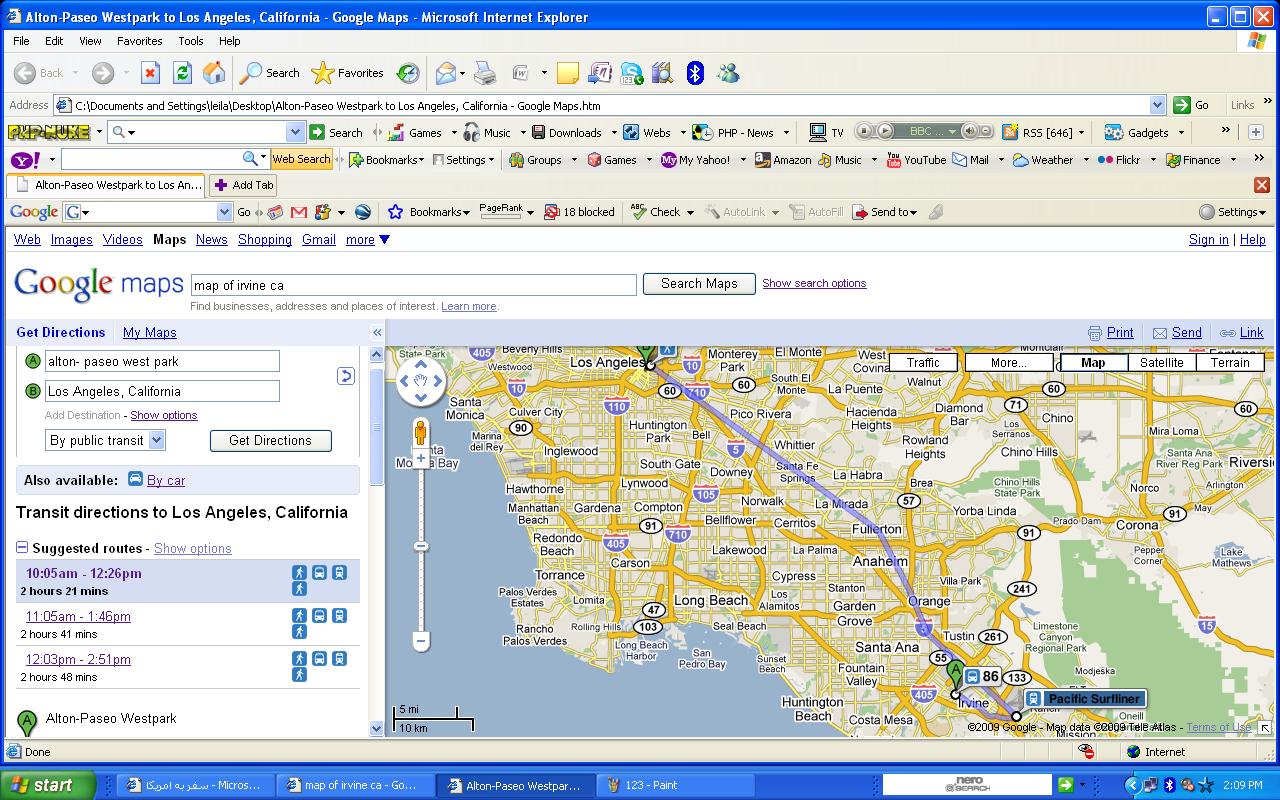
Task: Click the left panel scrollbar down arrow
Action: point(377,729)
